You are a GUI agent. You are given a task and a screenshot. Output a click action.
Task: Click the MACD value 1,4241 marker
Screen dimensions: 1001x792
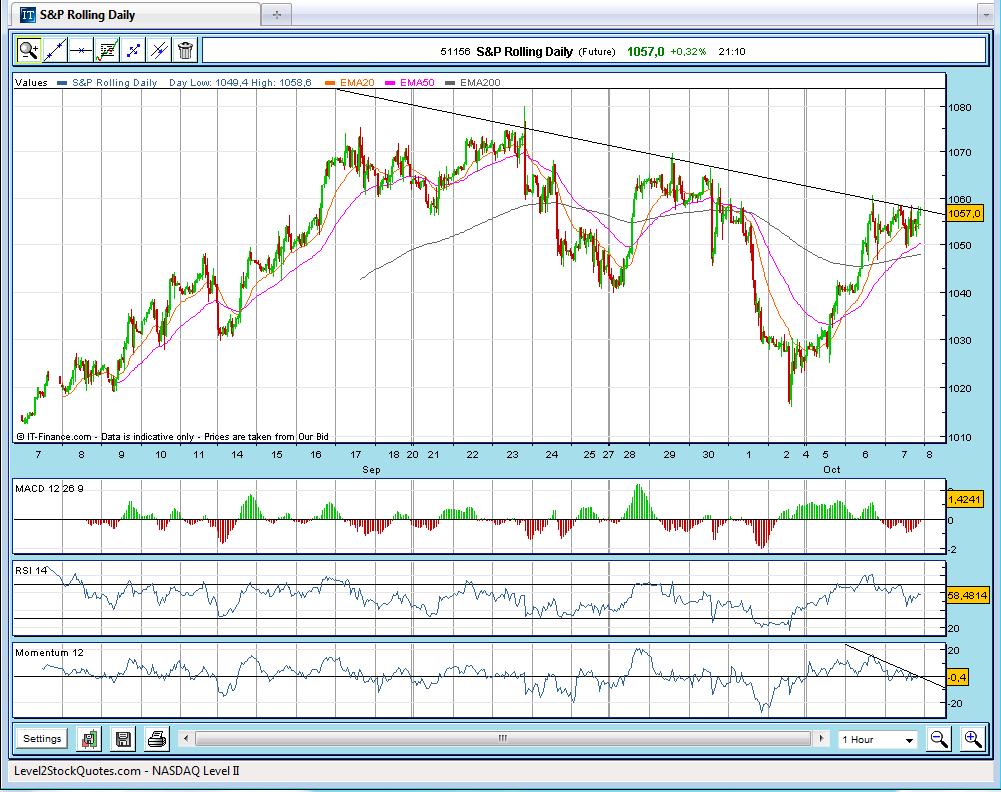pyautogui.click(x=964, y=499)
